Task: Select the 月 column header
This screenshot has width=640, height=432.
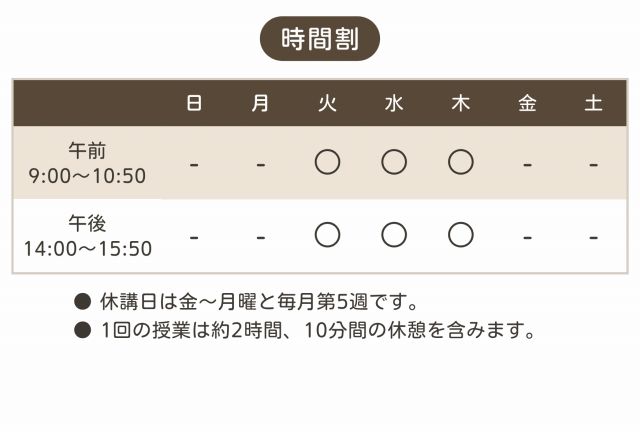Action: pos(260,103)
